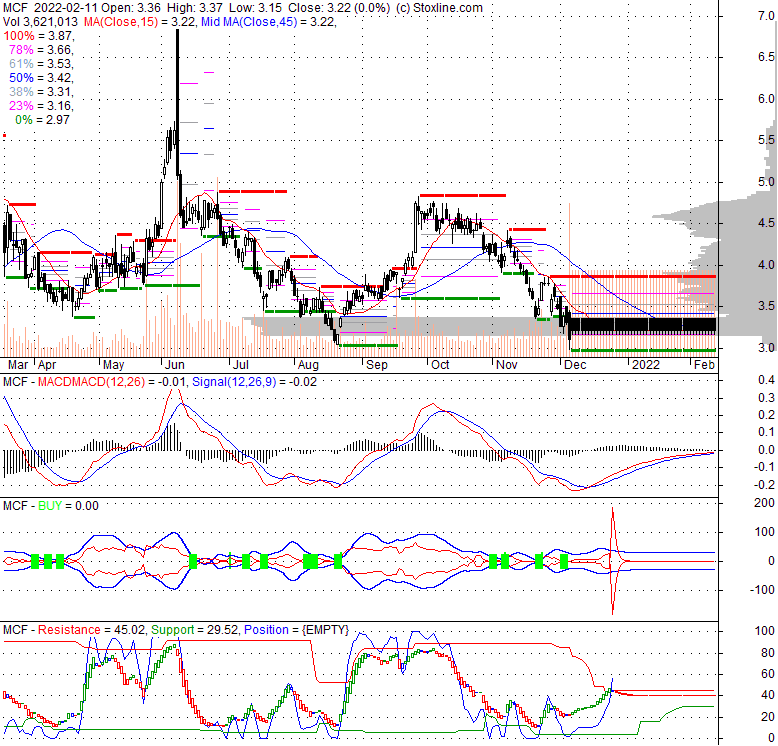The image size is (778, 746).
Task: Click the 'Apr' label on time axis
Action: pos(47,365)
